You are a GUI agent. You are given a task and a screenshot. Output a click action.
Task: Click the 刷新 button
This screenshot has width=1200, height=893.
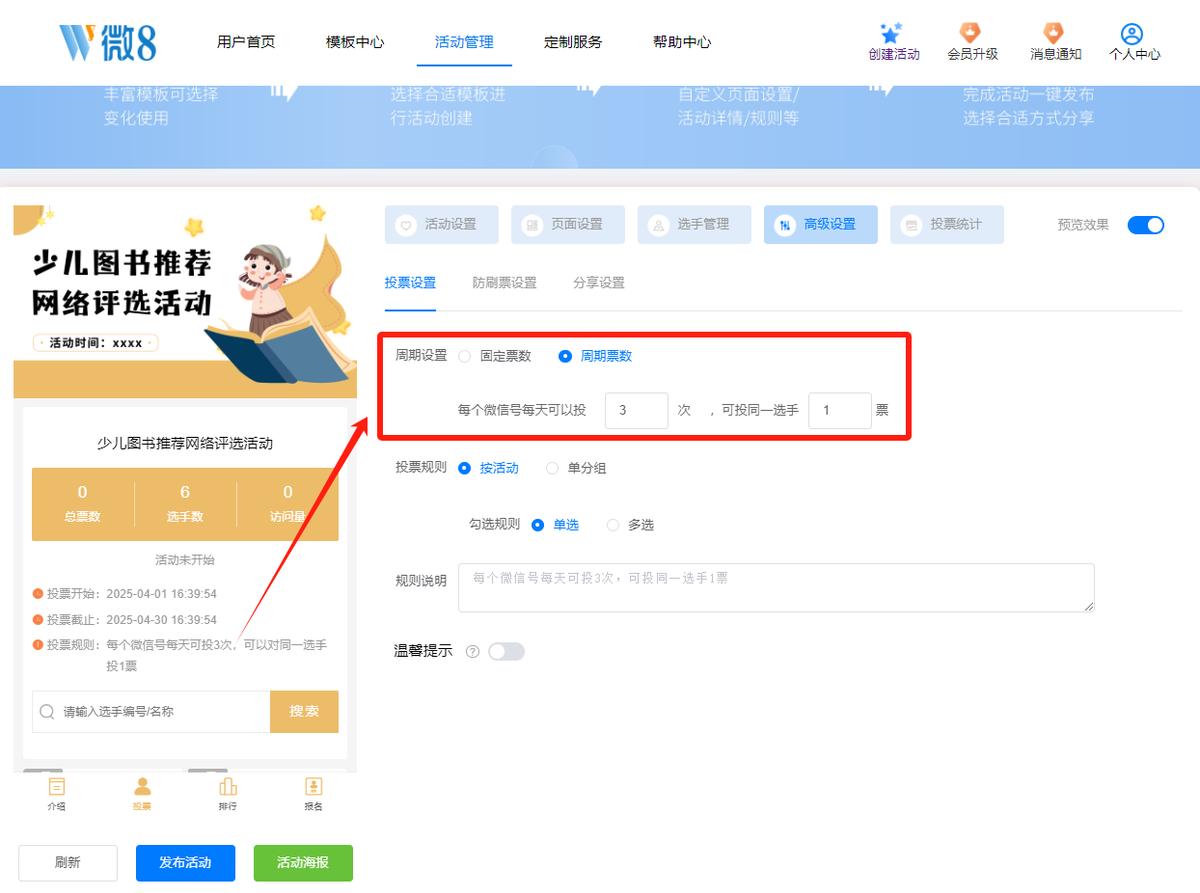[68, 862]
